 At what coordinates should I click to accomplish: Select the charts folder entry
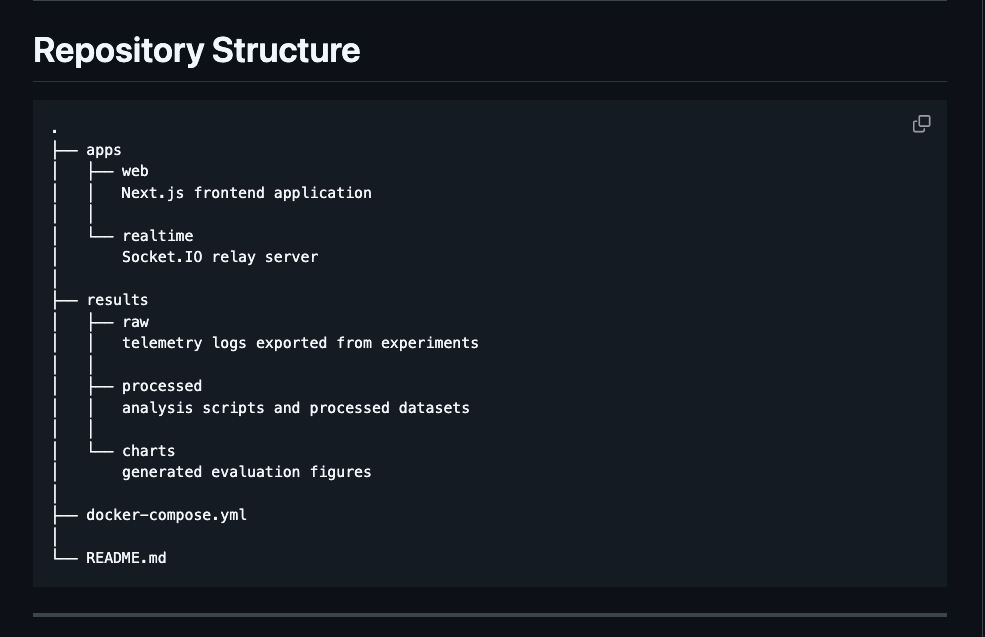(x=149, y=451)
